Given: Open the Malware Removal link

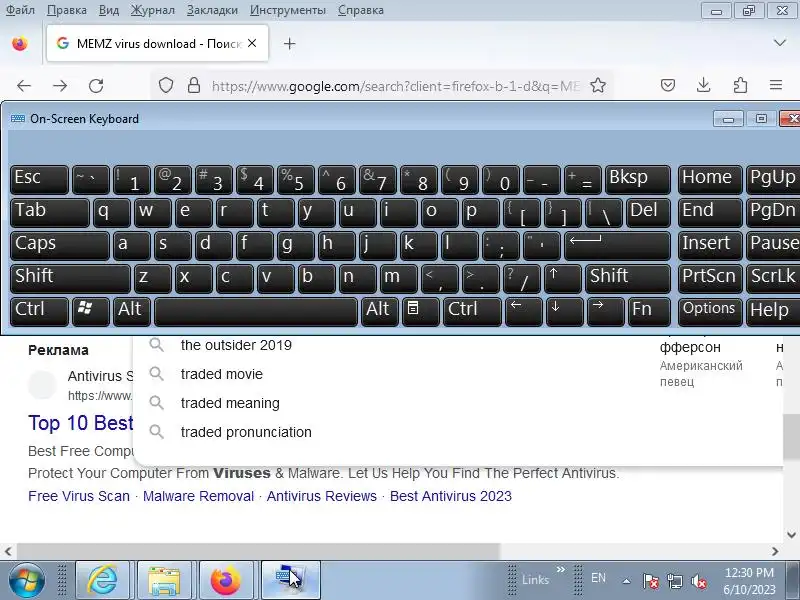Looking at the screenshot, I should (198, 496).
